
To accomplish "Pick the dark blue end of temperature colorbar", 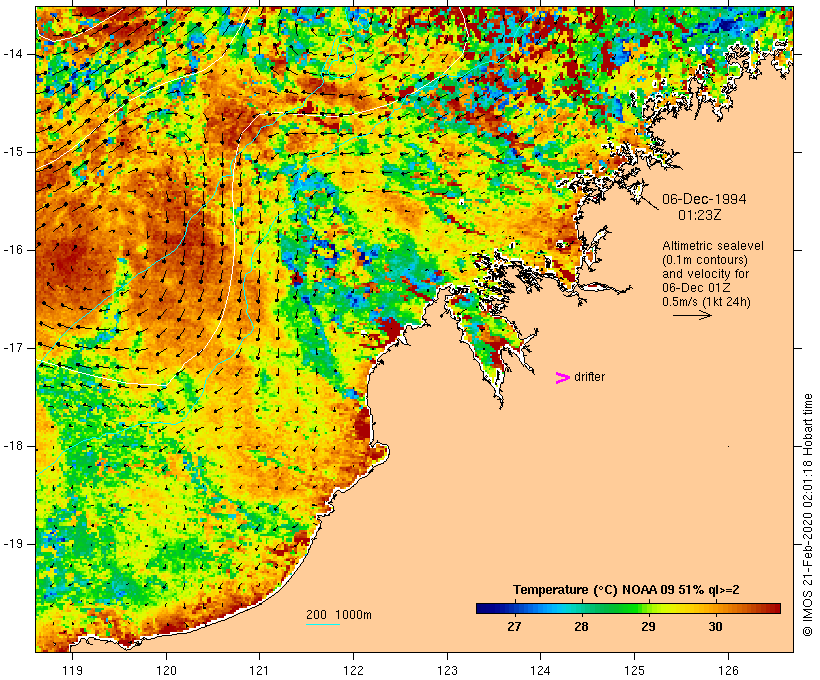I will pos(481,607).
